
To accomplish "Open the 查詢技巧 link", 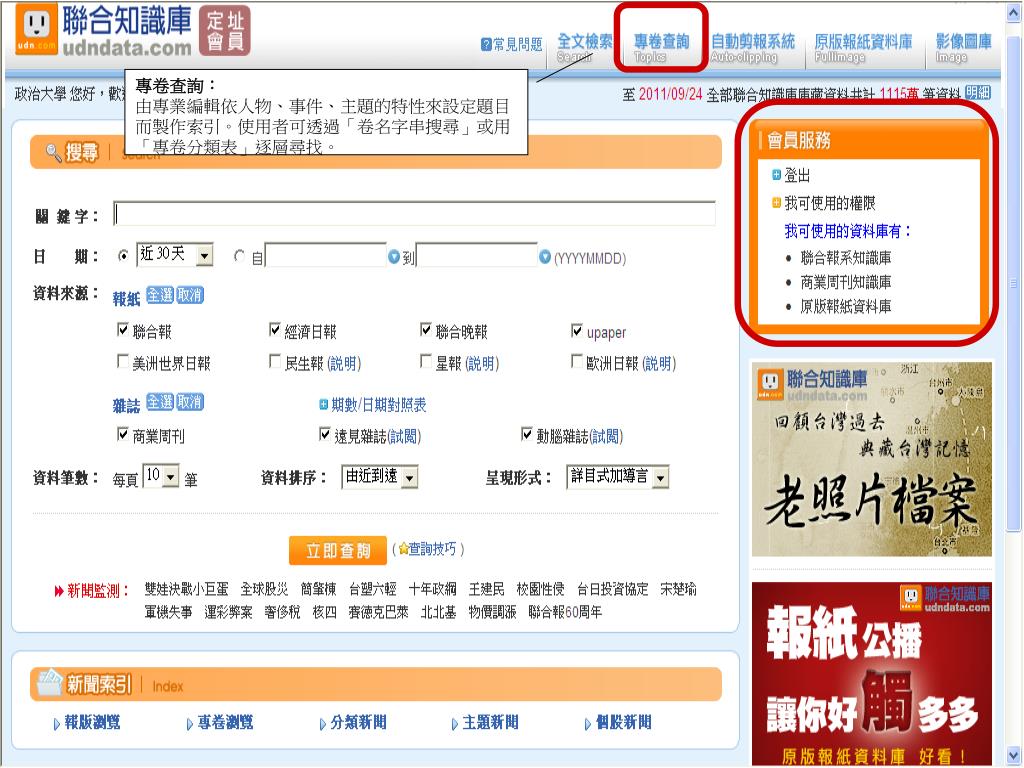I will pos(432,549).
